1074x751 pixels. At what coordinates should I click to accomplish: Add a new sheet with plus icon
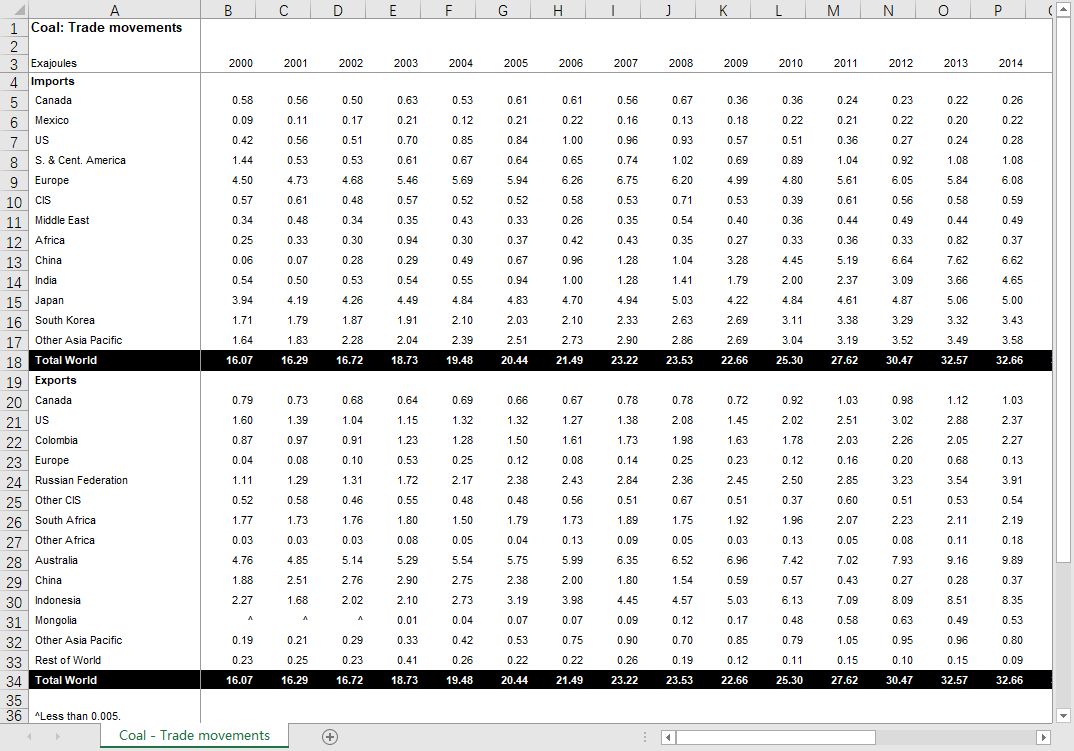pos(329,737)
